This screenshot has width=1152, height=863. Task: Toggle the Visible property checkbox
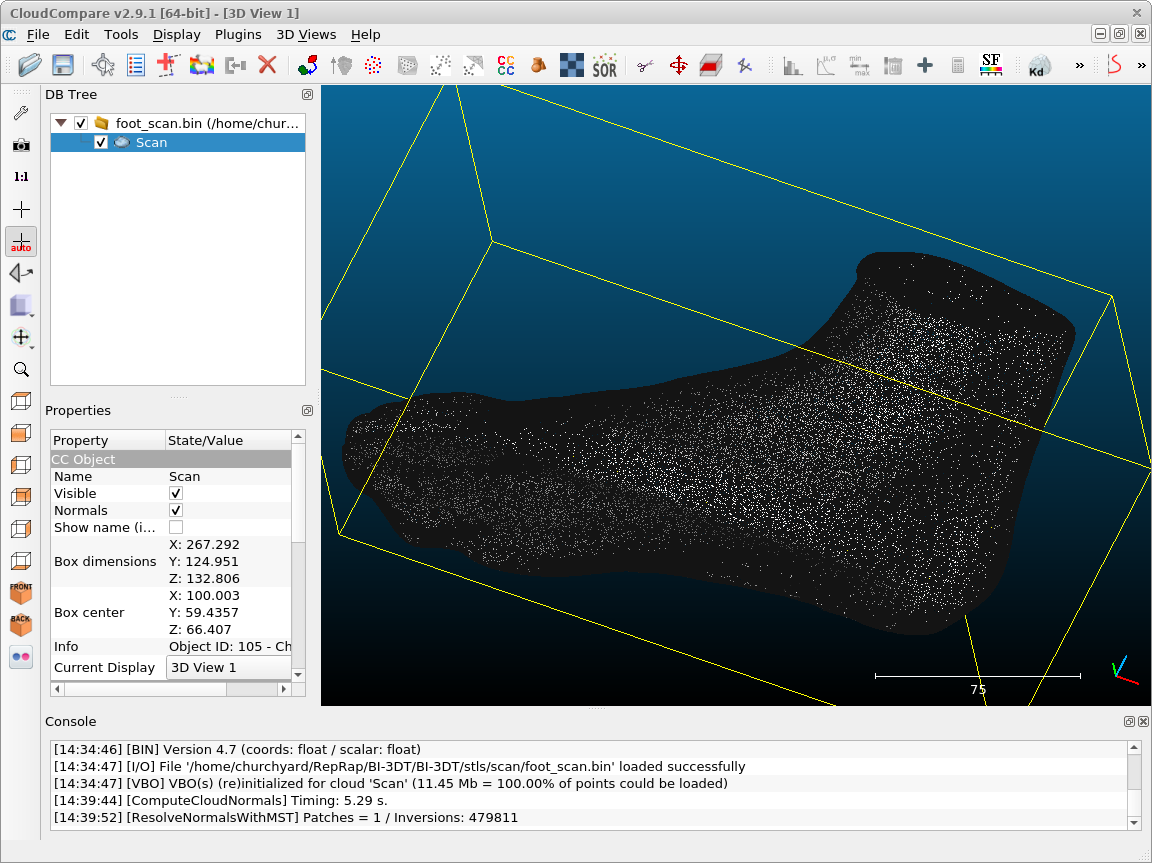(x=176, y=494)
